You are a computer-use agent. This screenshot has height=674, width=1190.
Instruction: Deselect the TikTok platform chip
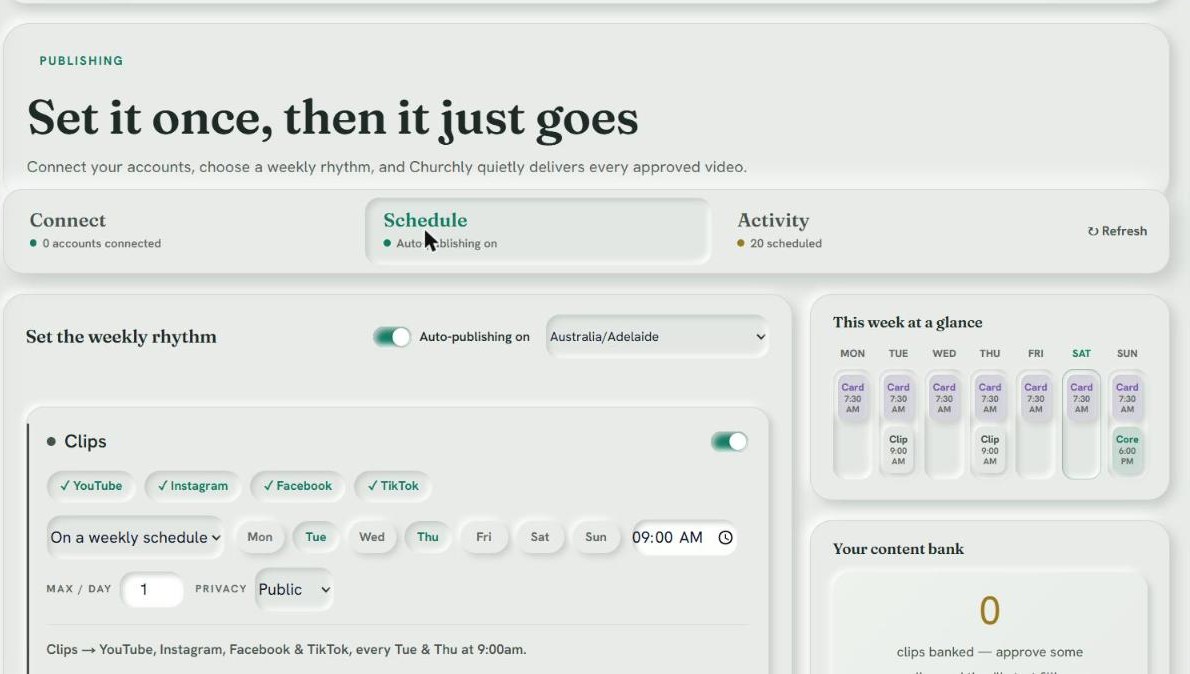[x=393, y=486]
